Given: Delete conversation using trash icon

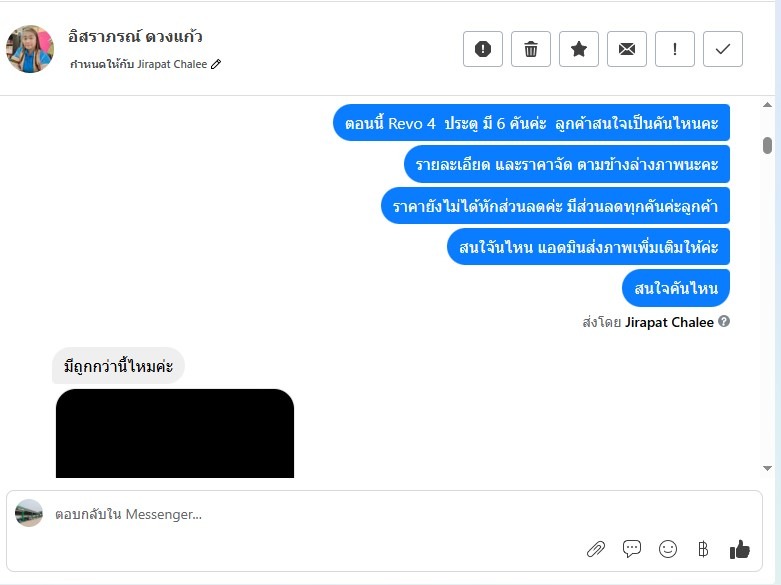Looking at the screenshot, I should coord(530,49).
